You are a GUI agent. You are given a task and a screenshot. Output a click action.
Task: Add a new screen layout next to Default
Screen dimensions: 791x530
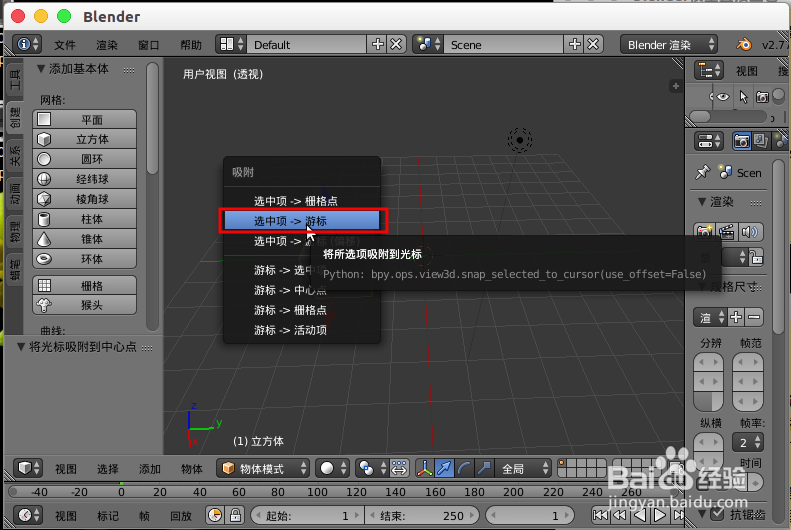[x=377, y=44]
